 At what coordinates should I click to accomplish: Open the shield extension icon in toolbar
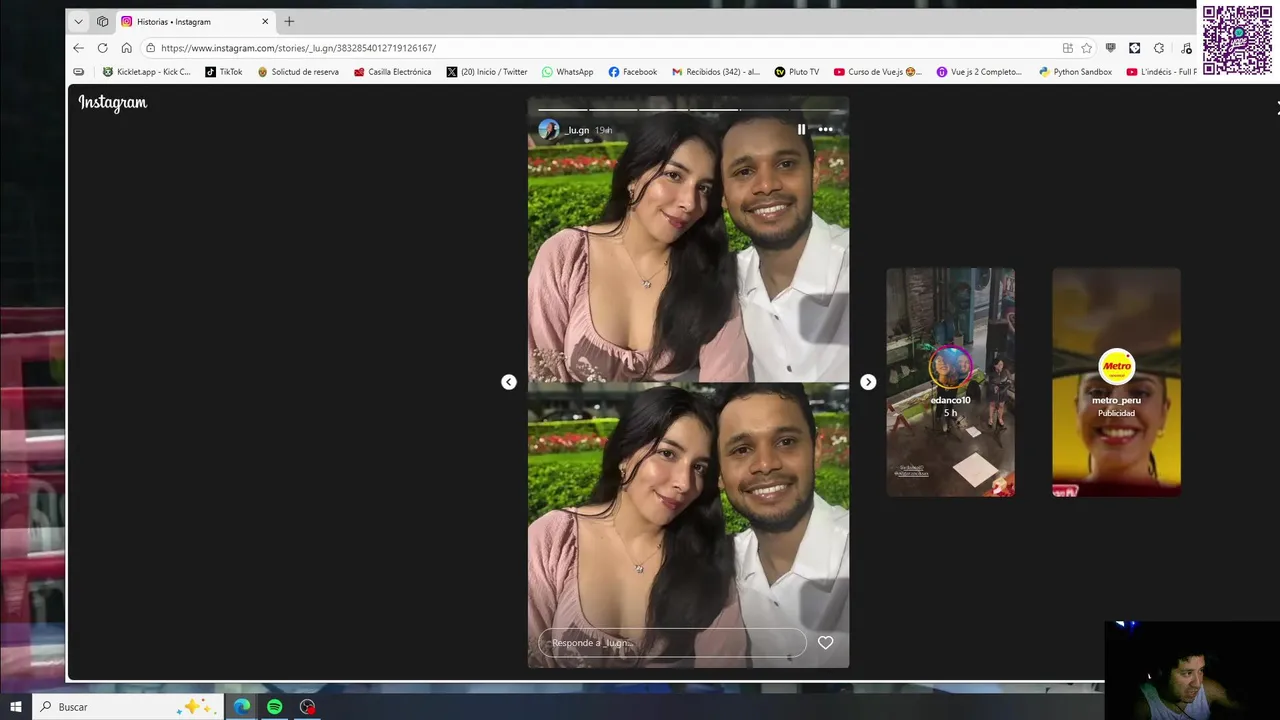[1111, 48]
